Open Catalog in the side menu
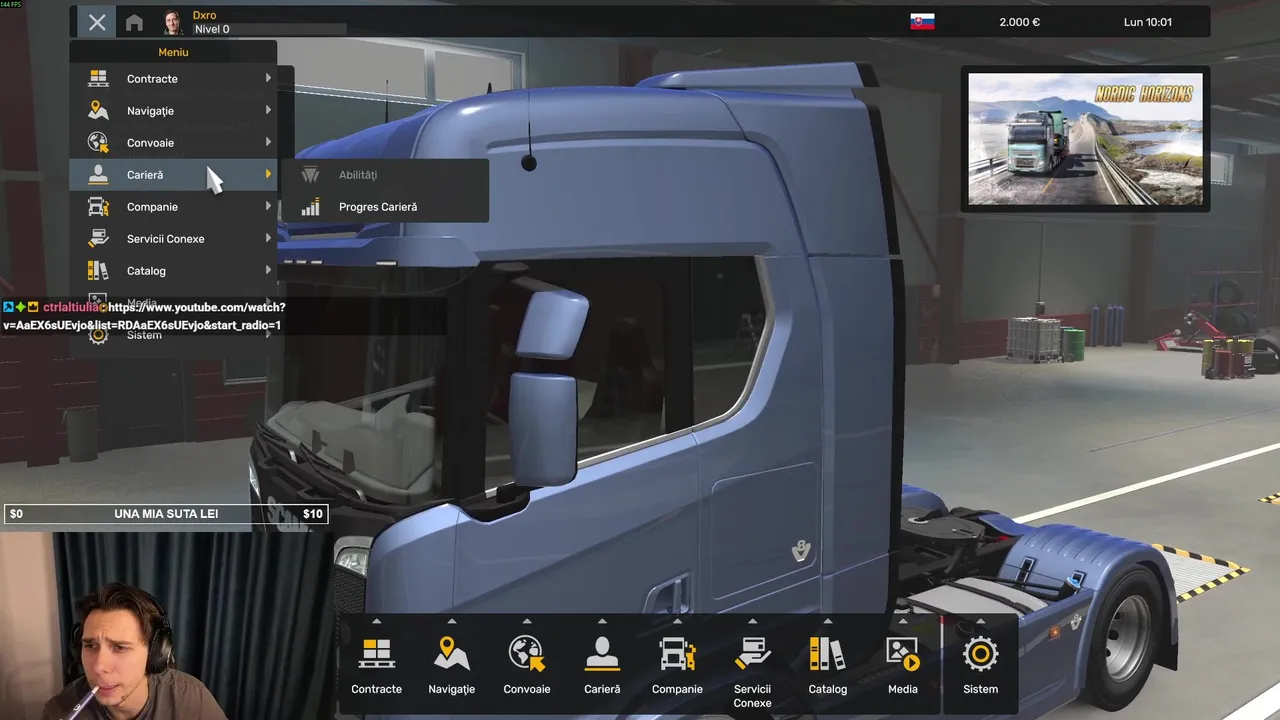 [173, 271]
